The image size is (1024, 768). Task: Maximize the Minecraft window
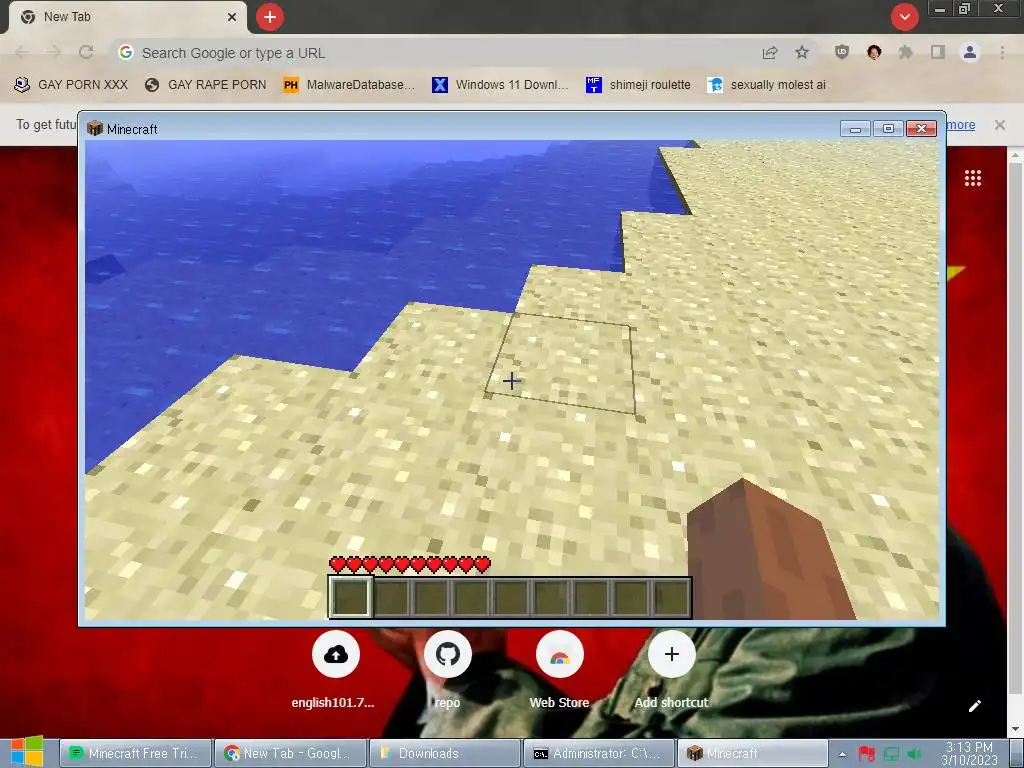click(888, 129)
